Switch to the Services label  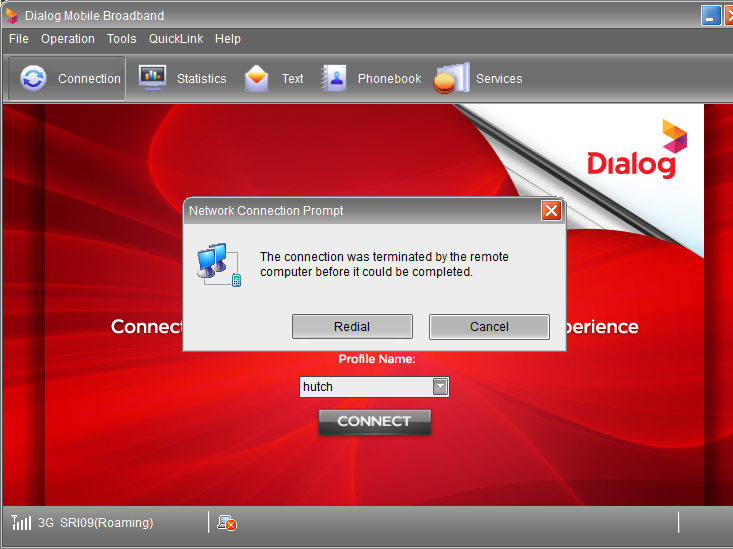click(x=499, y=79)
